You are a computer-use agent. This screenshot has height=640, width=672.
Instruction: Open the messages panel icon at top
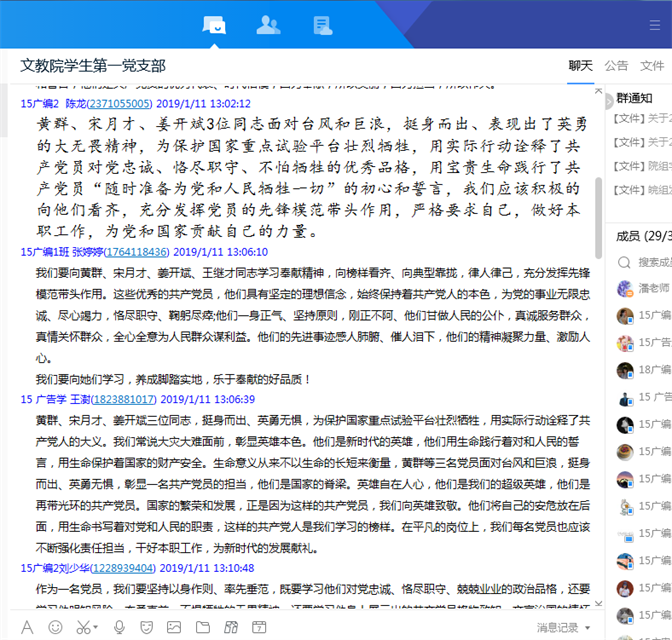tap(214, 25)
